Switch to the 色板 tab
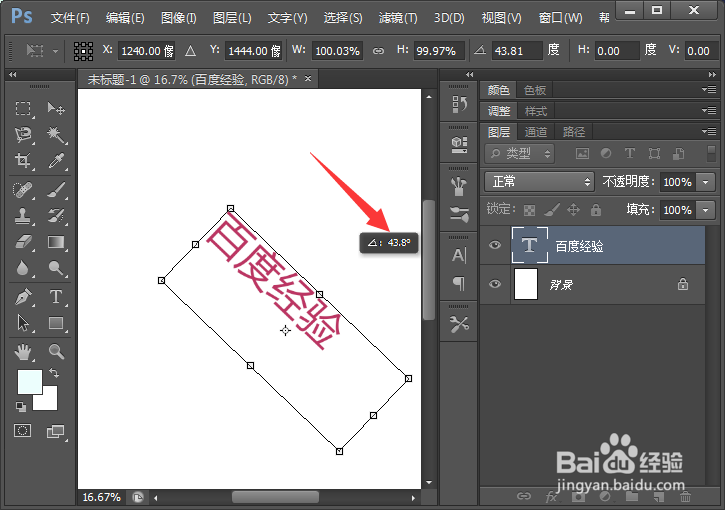Viewport: 725px width, 510px height. point(535,90)
